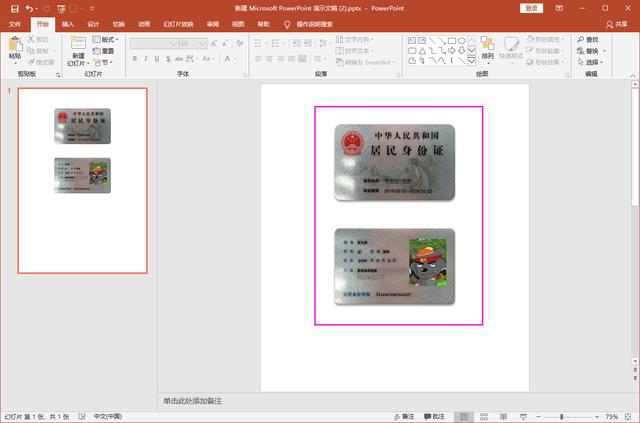Open the Insert ribbon tab
The width and height of the screenshot is (640, 423).
67,23
